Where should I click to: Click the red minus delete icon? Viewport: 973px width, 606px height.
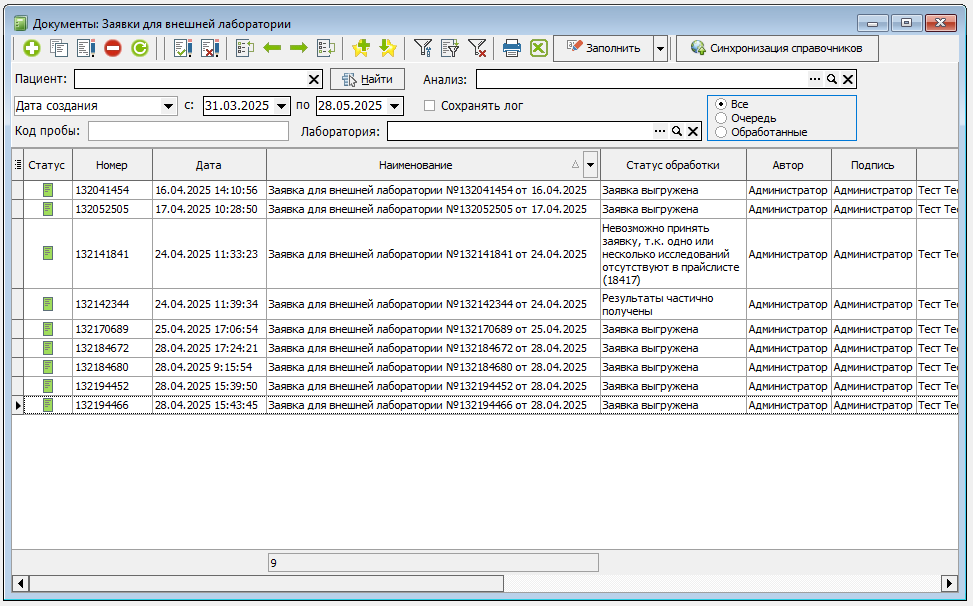point(113,48)
